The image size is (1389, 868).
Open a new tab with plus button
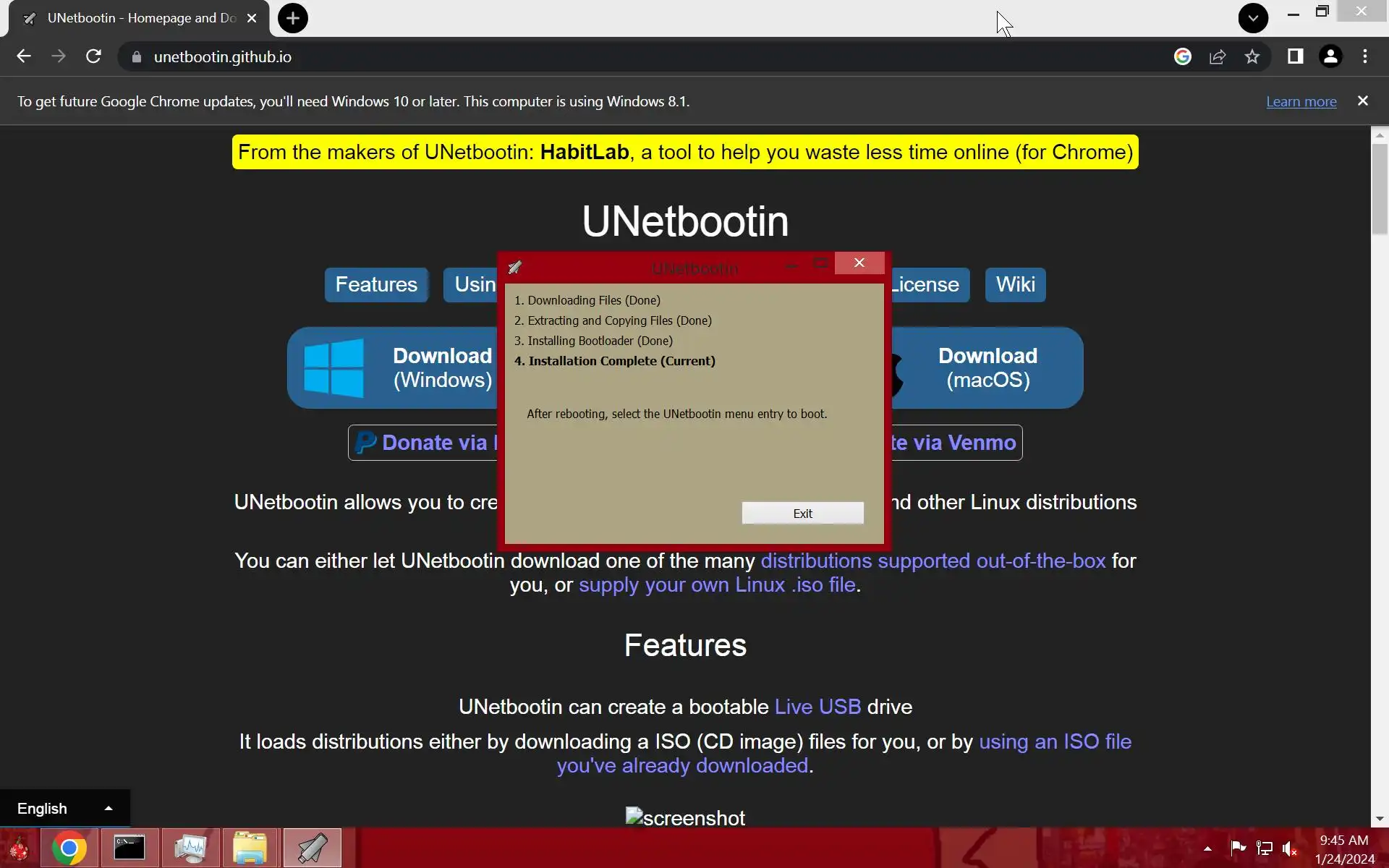coord(293,18)
